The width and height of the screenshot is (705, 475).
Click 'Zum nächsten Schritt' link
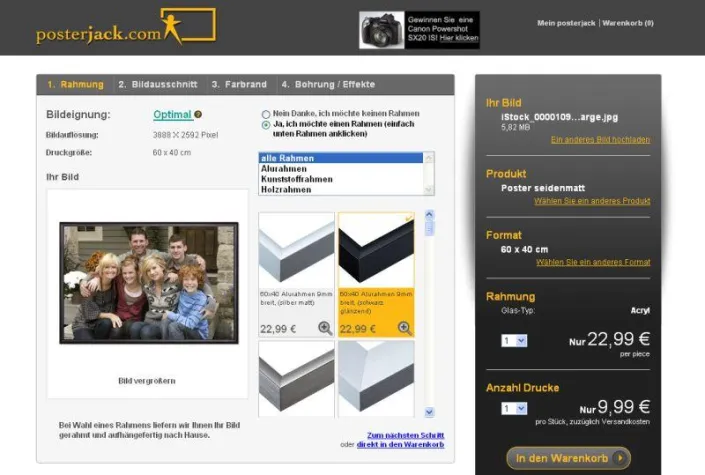pyautogui.click(x=406, y=435)
